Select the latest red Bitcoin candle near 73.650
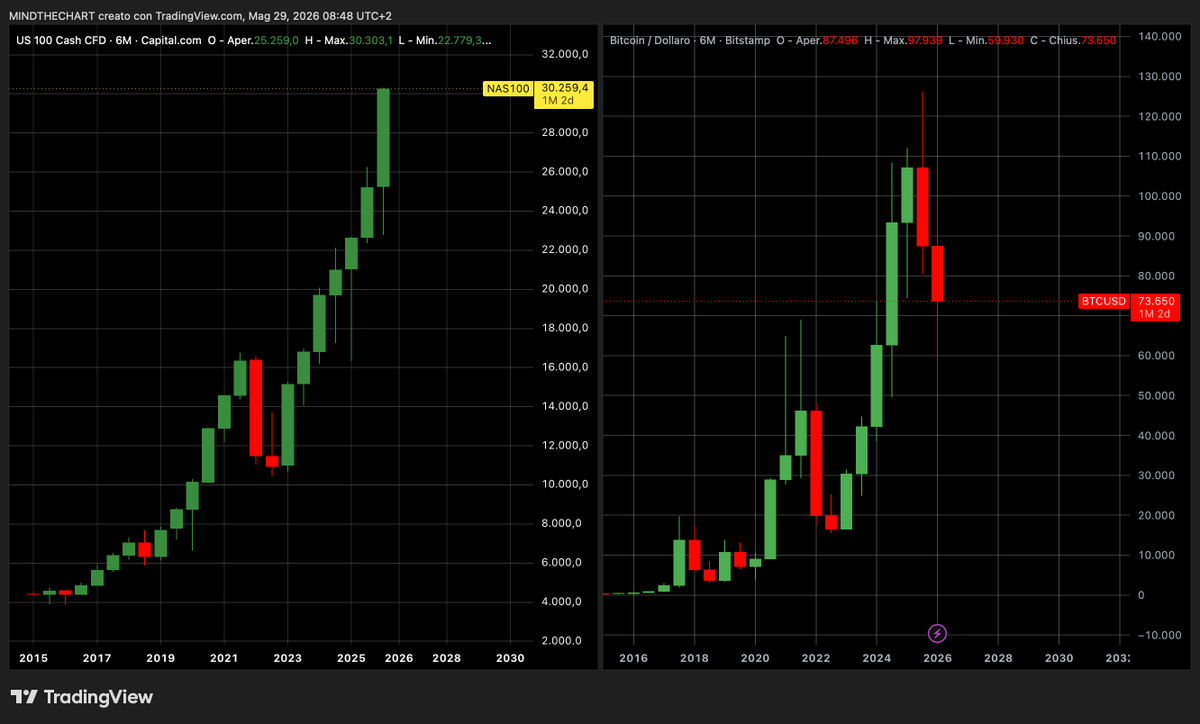 pos(937,273)
